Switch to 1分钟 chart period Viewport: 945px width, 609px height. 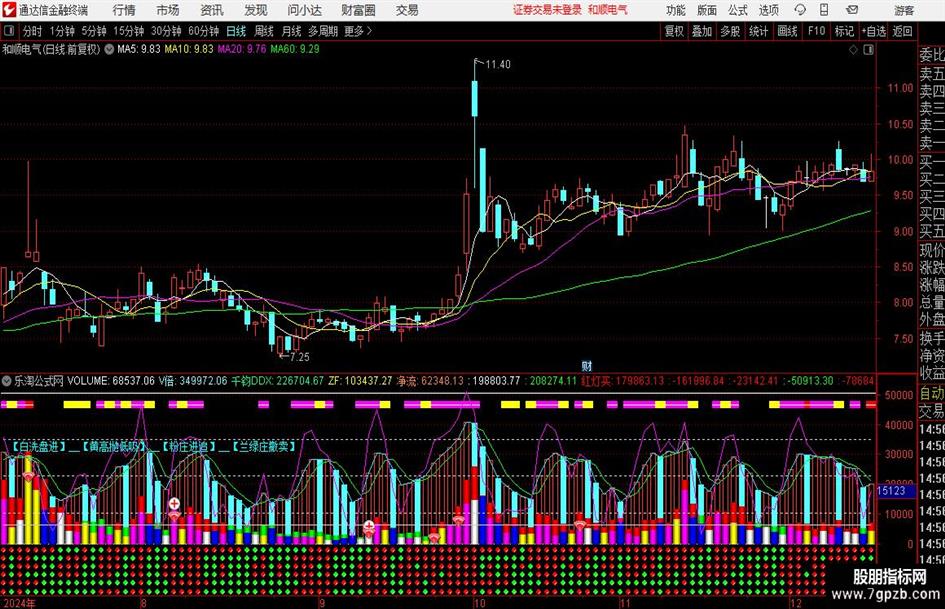pos(61,31)
